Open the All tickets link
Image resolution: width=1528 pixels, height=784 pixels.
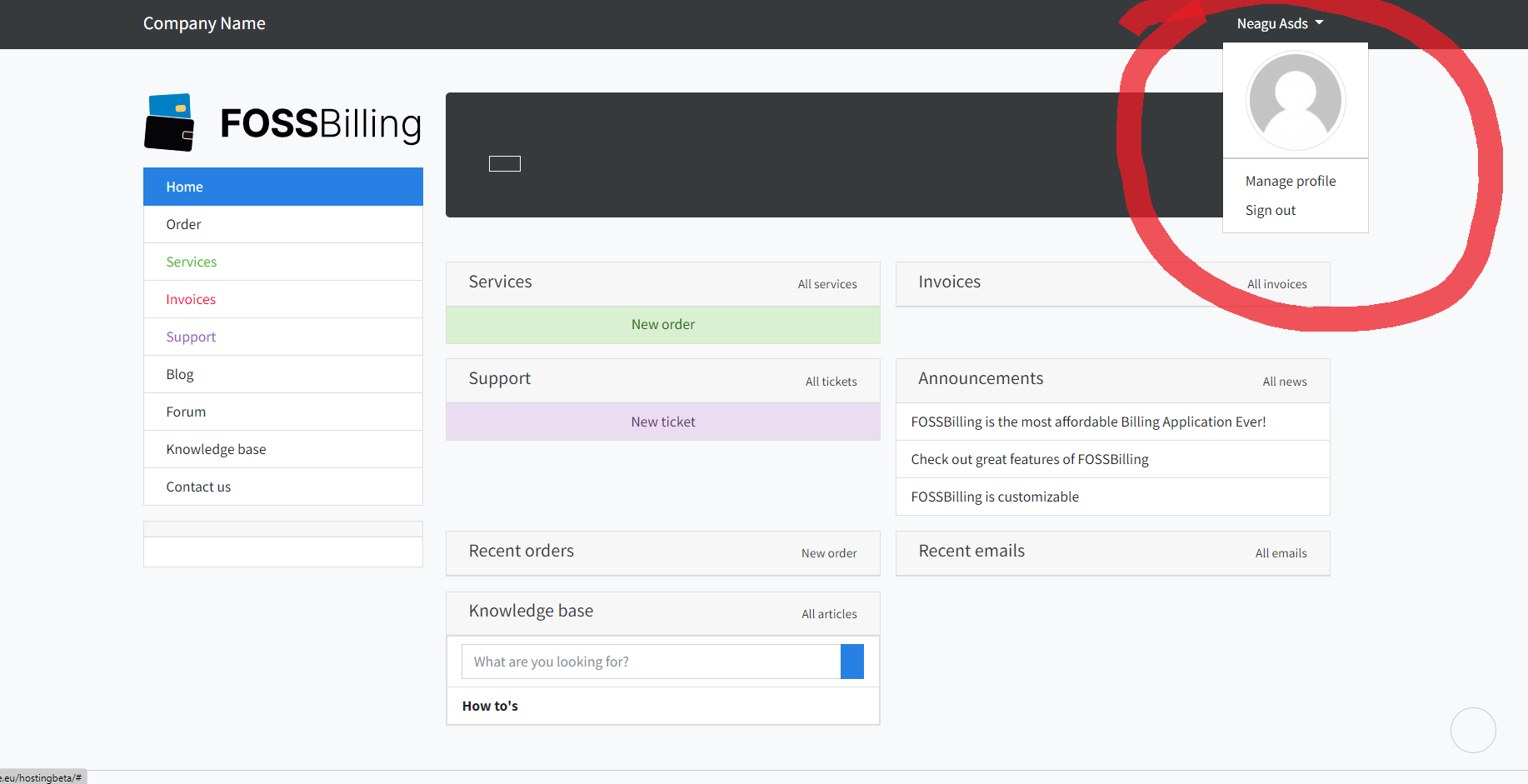(x=831, y=382)
